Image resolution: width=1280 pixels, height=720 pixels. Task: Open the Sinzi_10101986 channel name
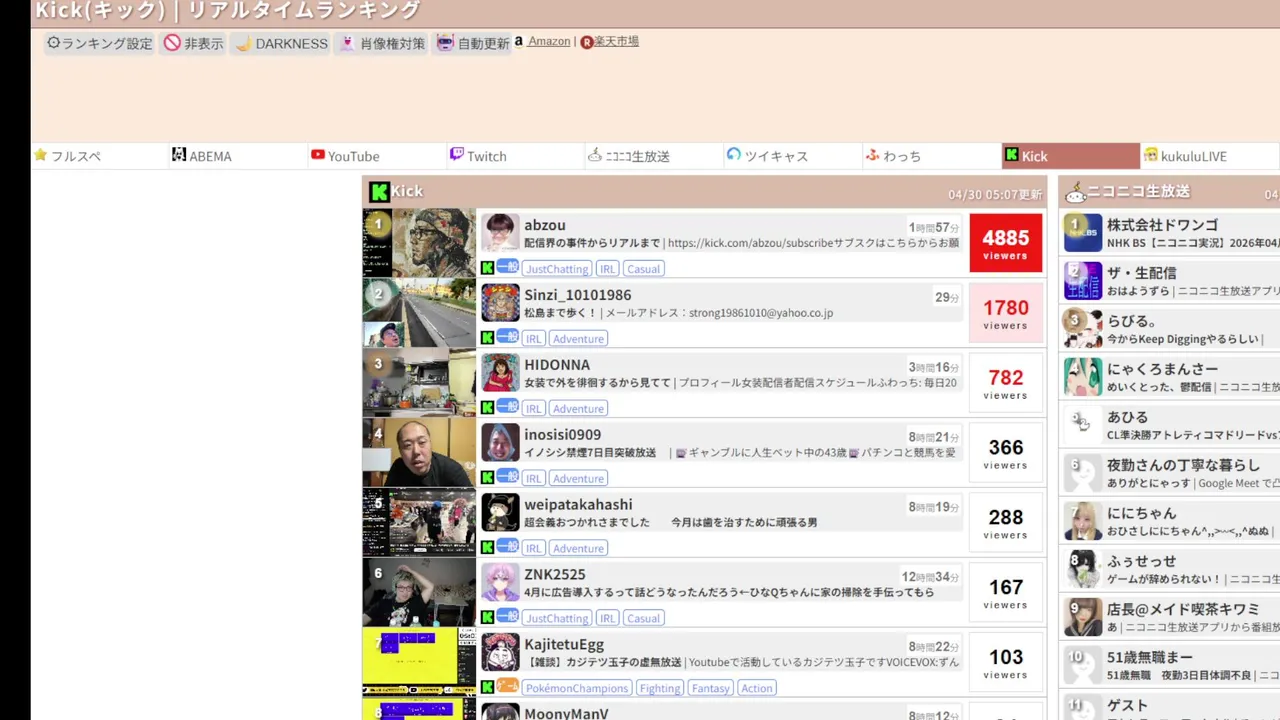coord(578,295)
